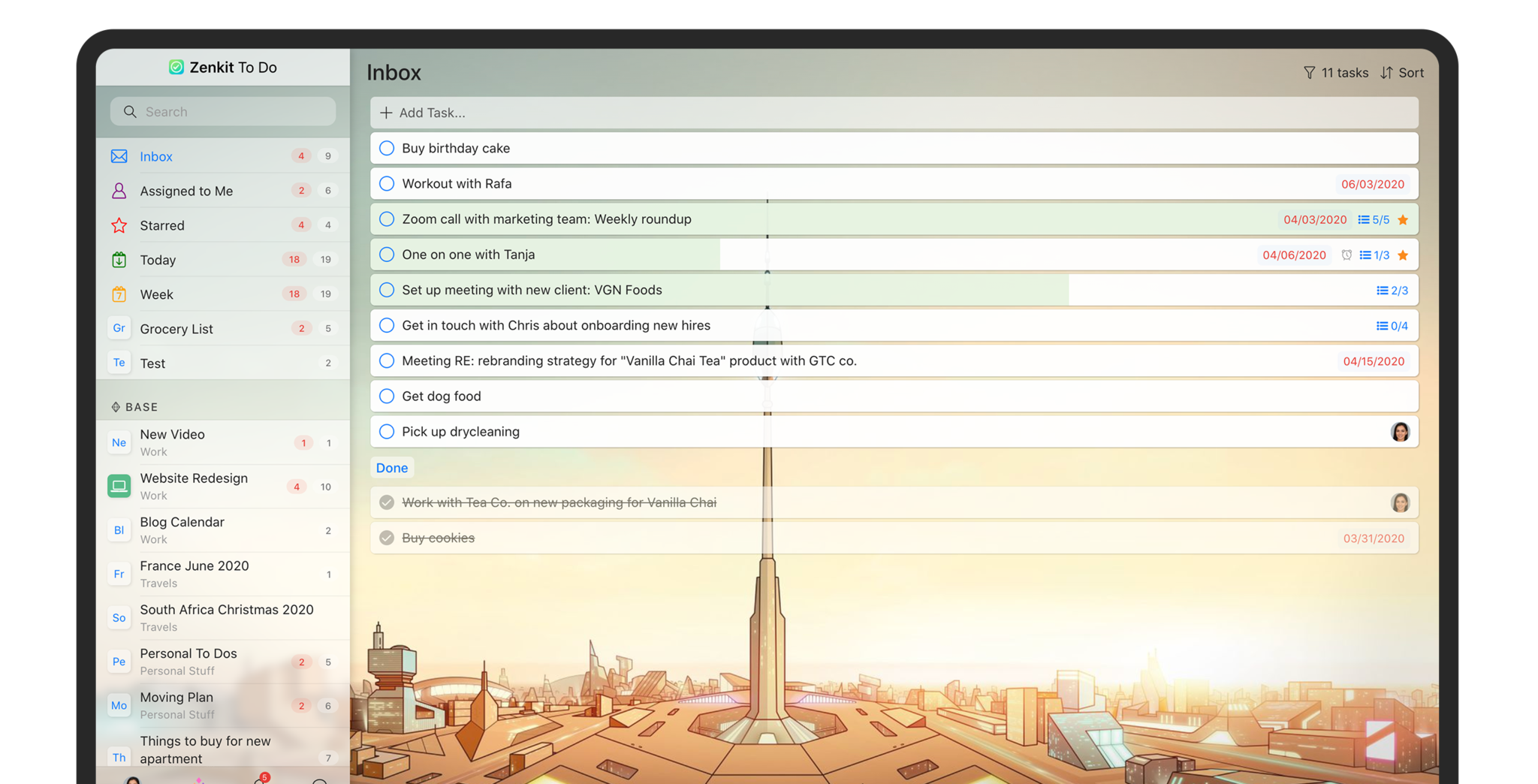The image size is (1538, 784).
Task: Click the Today calendar icon
Action: [119, 260]
